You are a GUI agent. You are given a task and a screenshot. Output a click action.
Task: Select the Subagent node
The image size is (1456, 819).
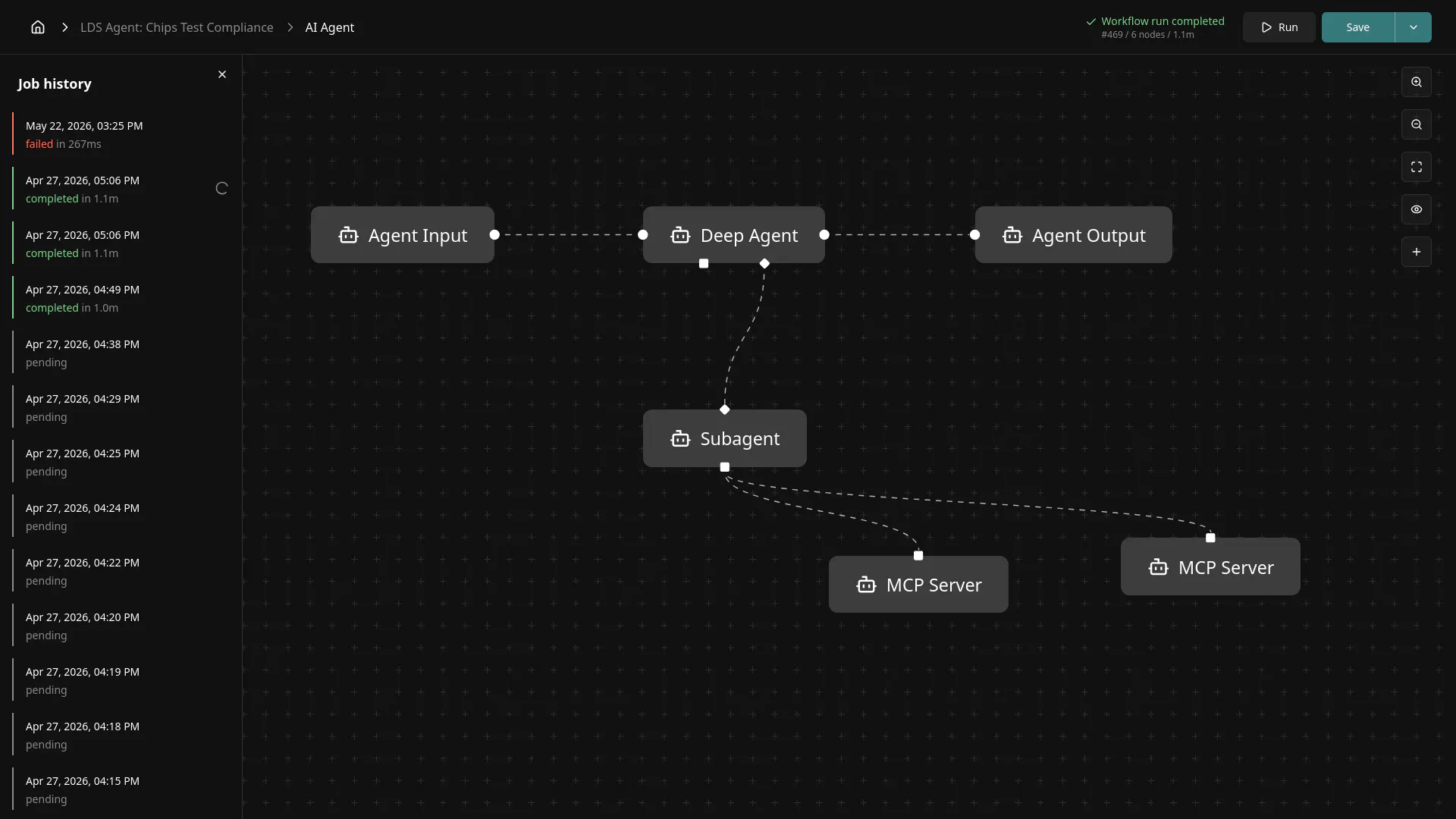(x=724, y=438)
